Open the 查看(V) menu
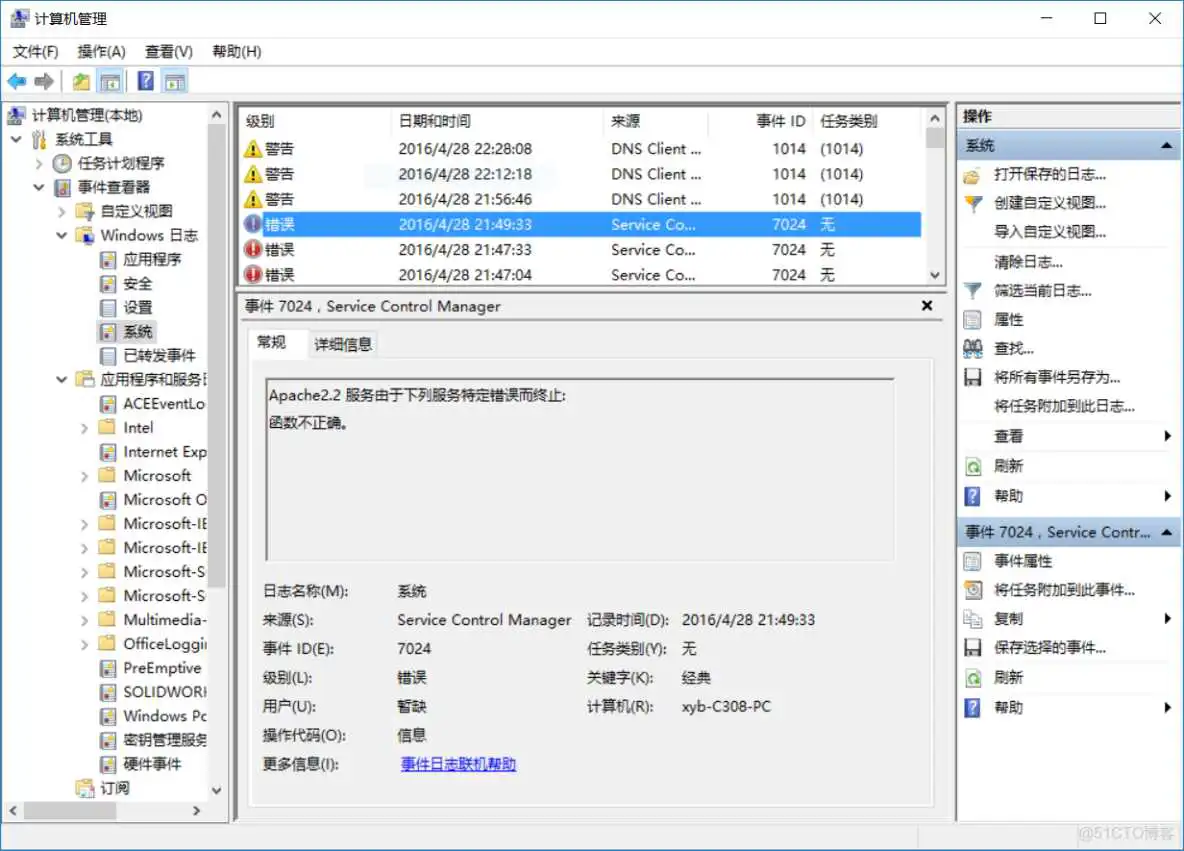 click(167, 51)
